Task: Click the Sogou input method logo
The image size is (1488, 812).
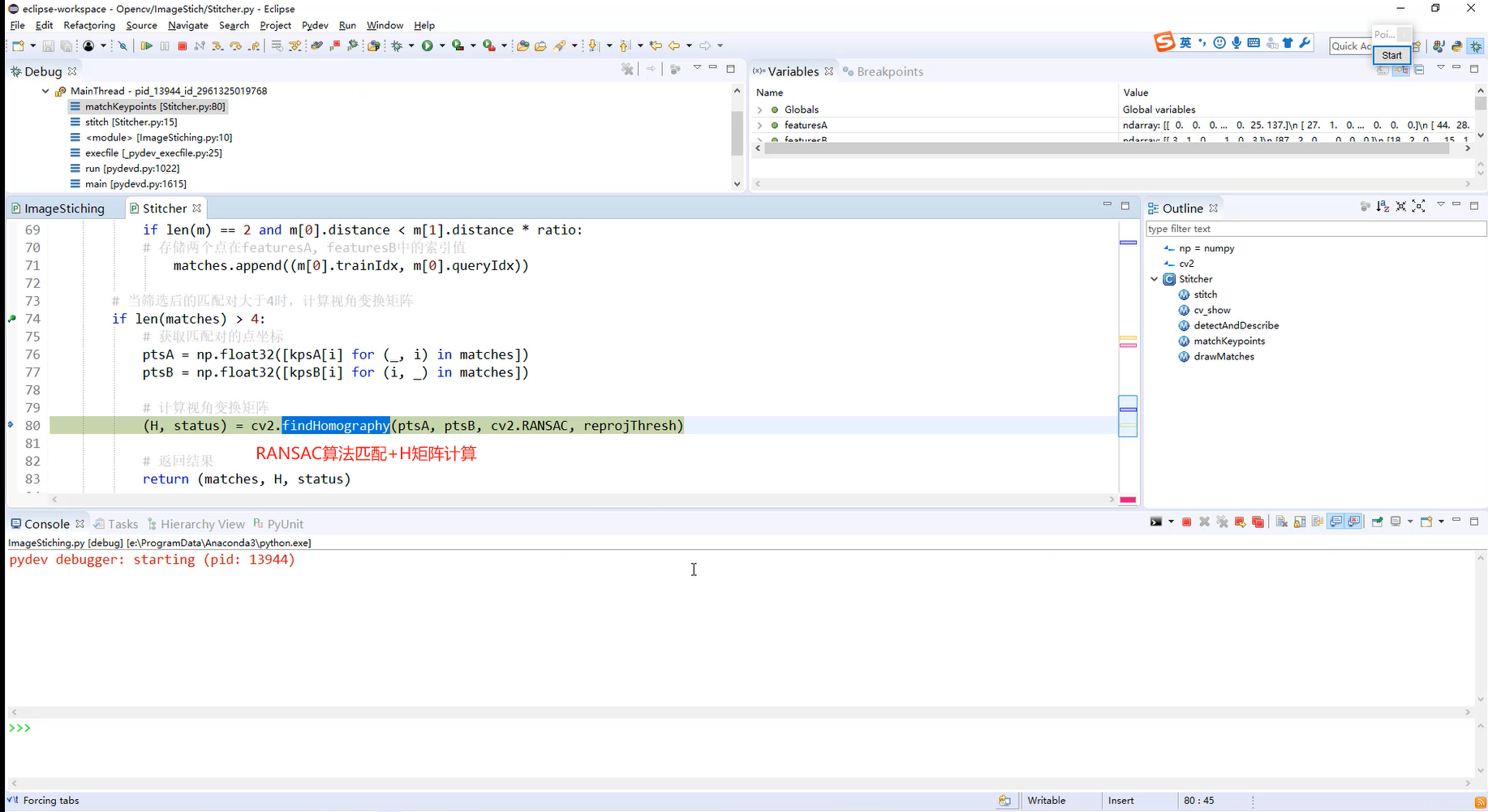Action: point(1164,42)
